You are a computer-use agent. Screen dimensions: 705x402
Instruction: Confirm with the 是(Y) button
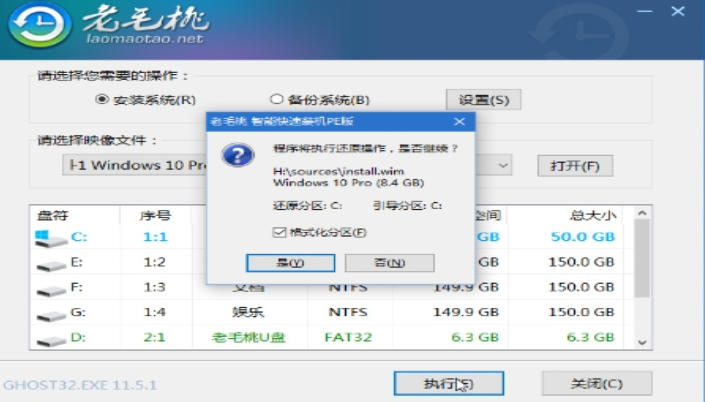click(x=290, y=263)
